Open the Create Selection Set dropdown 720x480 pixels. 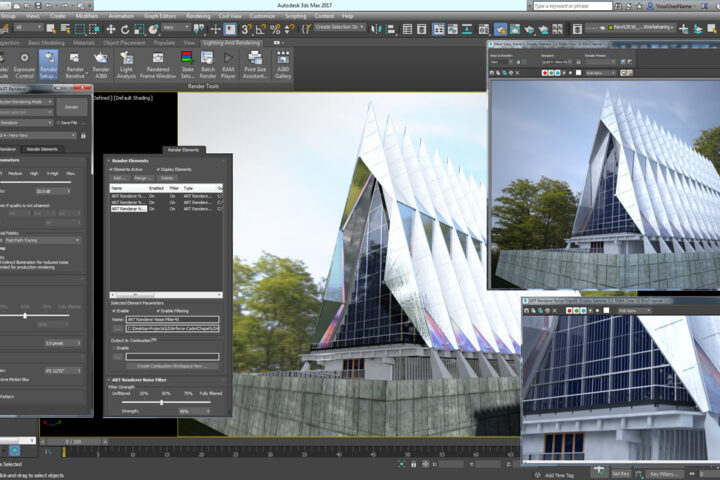[340, 27]
